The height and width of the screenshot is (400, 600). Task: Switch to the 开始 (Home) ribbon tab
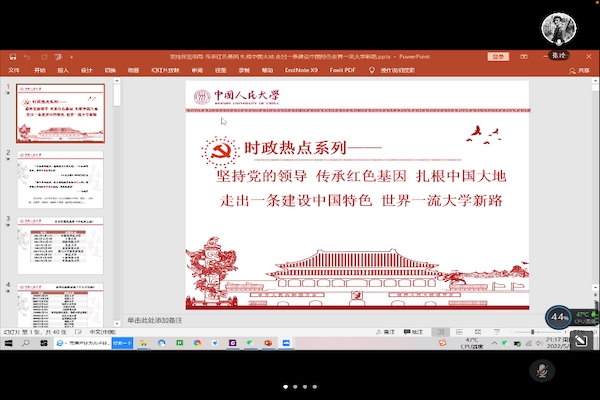tap(40, 70)
